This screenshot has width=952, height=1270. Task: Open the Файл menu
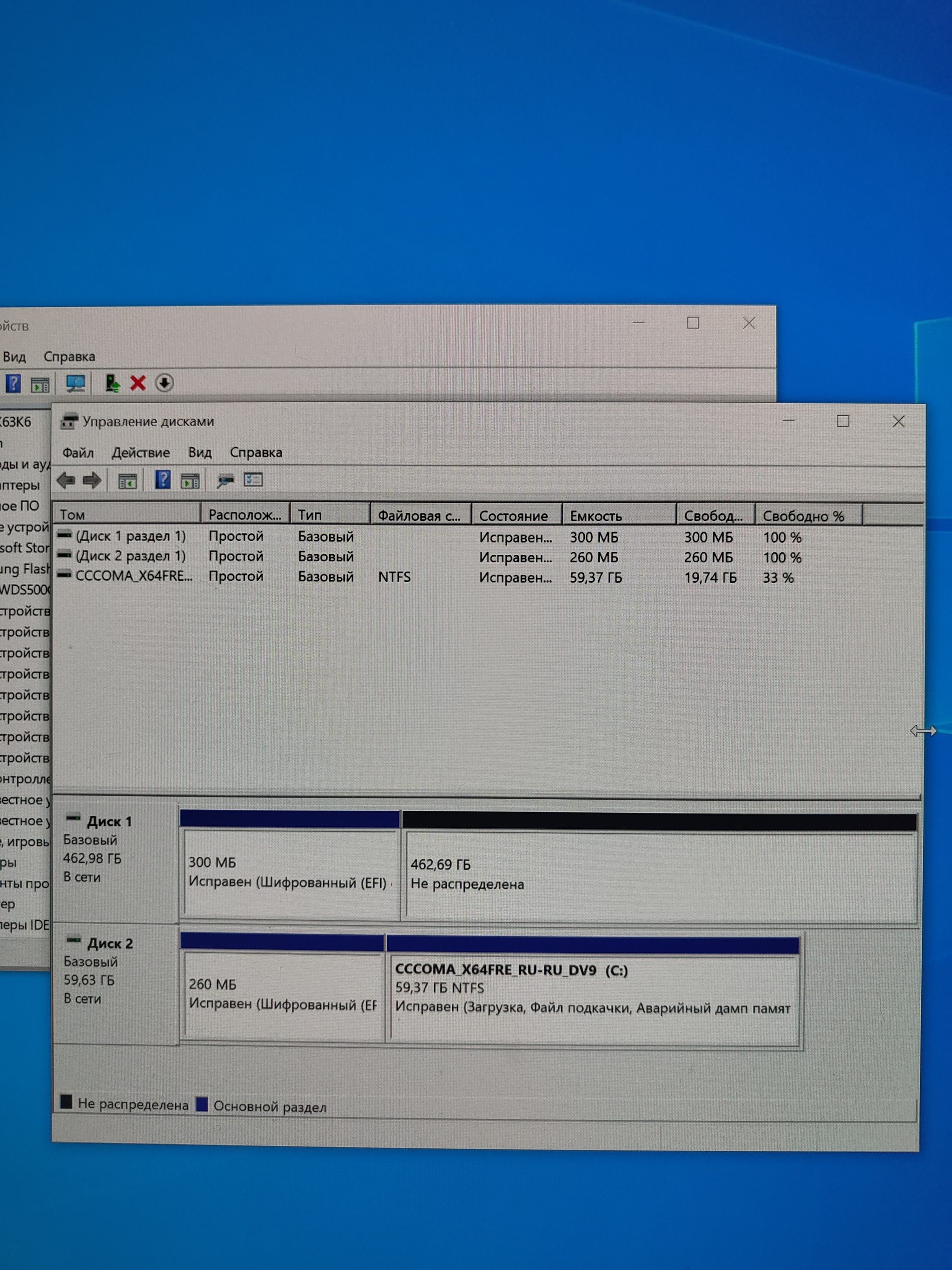pyautogui.click(x=78, y=452)
